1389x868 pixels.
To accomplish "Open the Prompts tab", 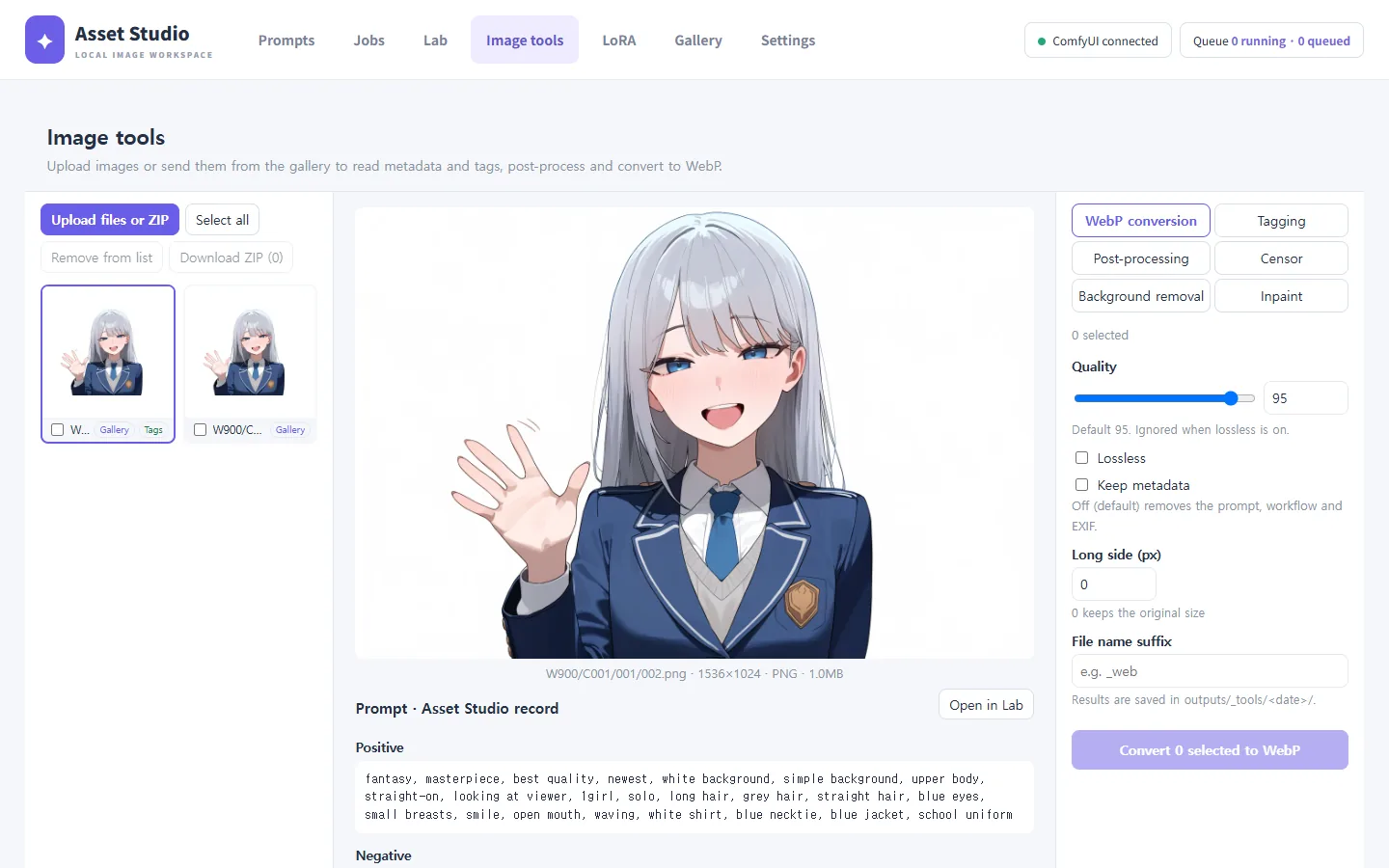I will pyautogui.click(x=286, y=41).
